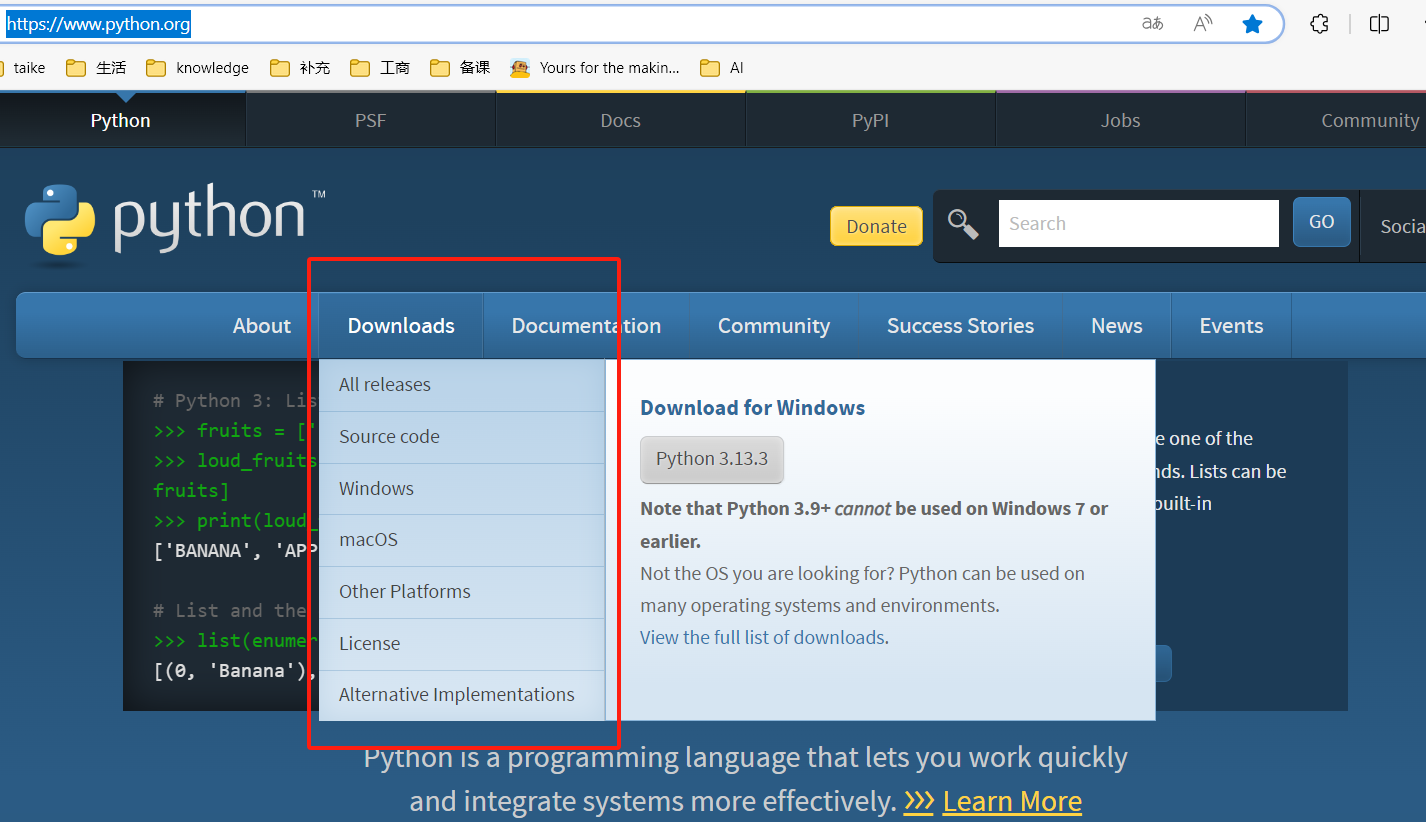Open the 生活 bookmark folder

click(x=96, y=68)
